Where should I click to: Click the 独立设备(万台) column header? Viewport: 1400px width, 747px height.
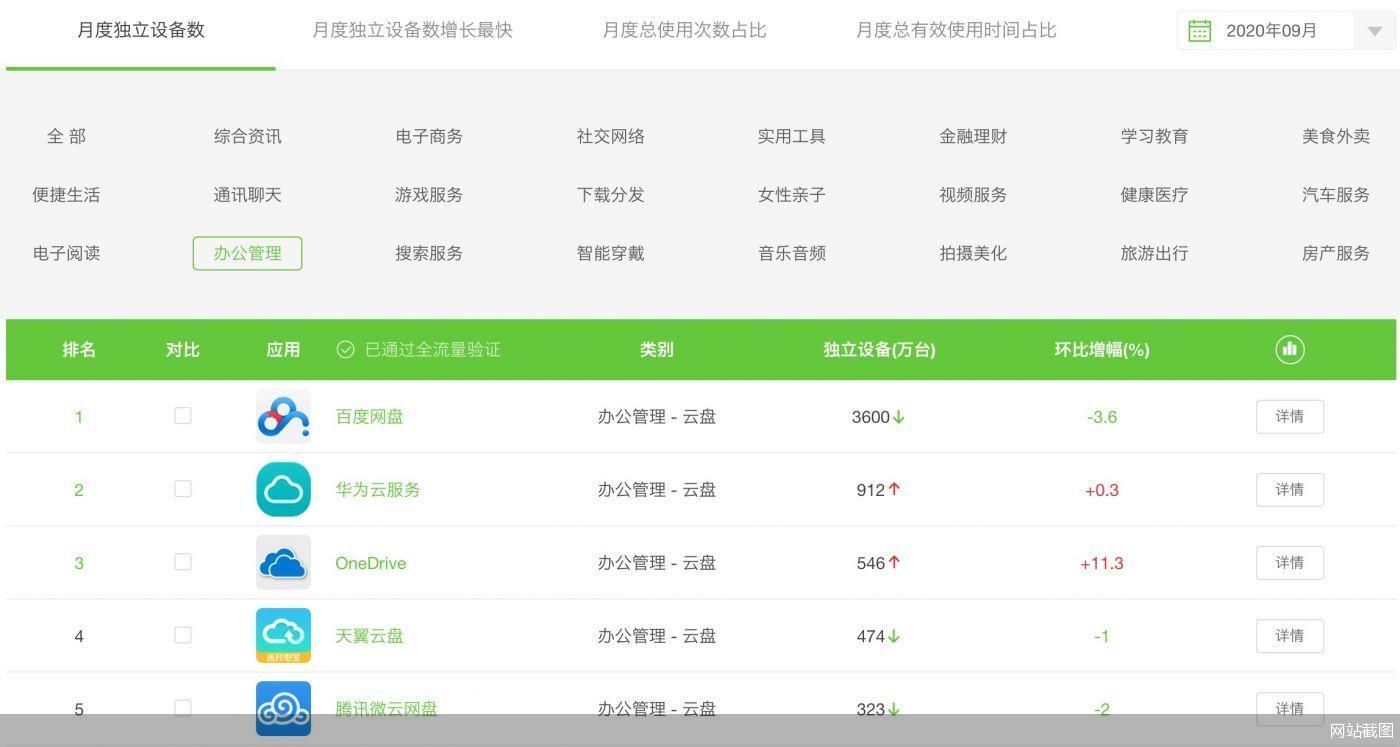click(879, 349)
